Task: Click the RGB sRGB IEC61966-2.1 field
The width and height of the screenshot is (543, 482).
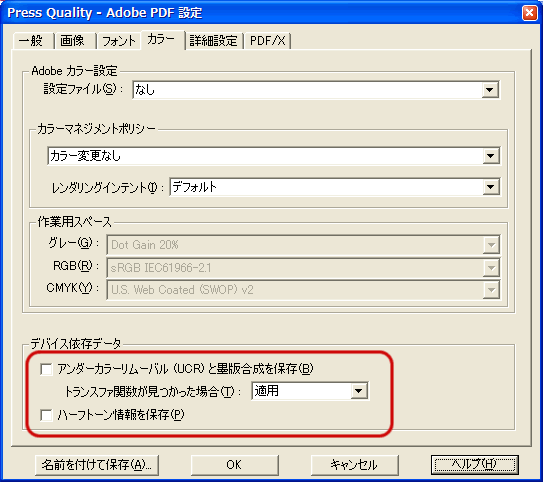Action: click(303, 268)
